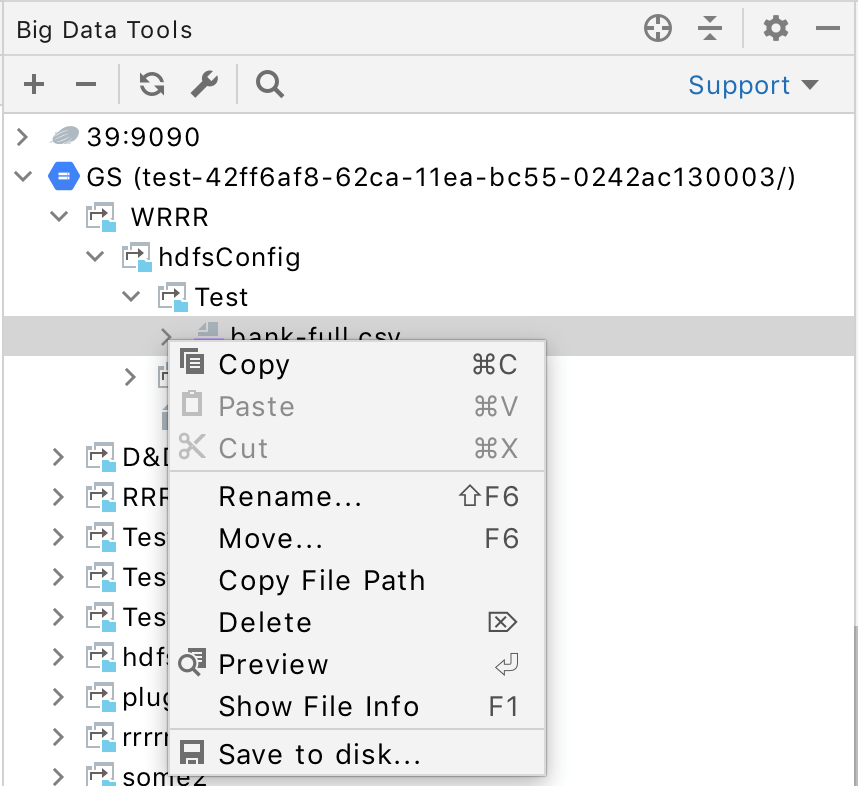858x786 pixels.
Task: Click the locate crosshair icon in header
Action: click(657, 29)
